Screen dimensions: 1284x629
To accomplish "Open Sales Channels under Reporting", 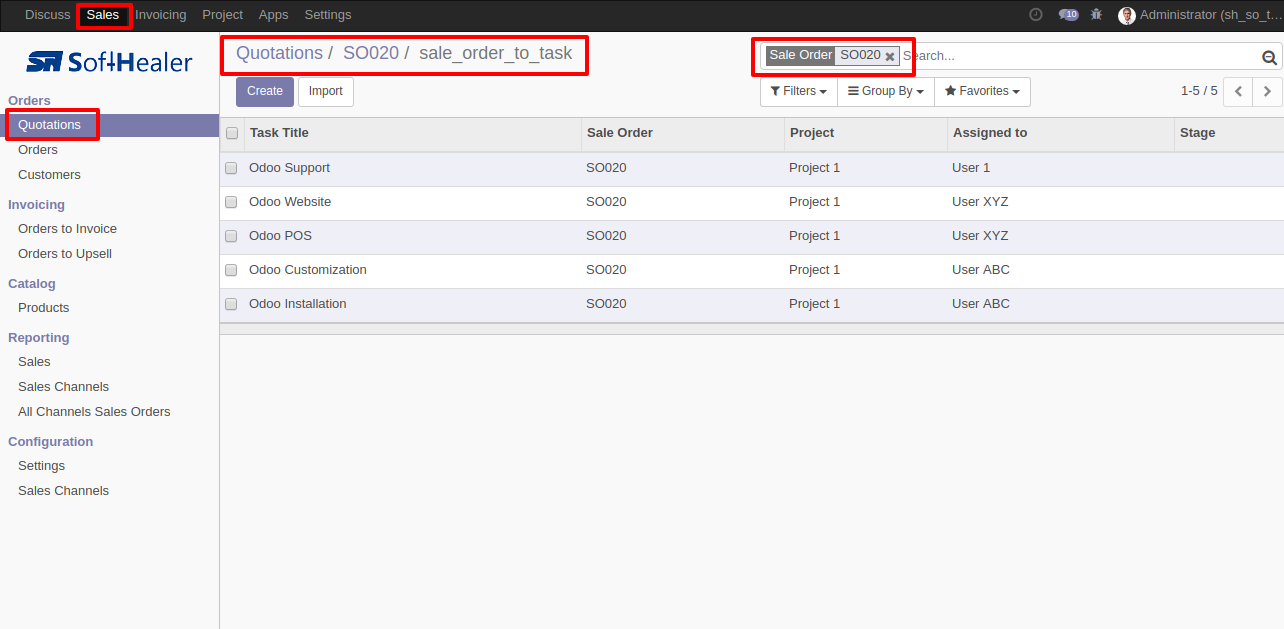I will point(63,387).
